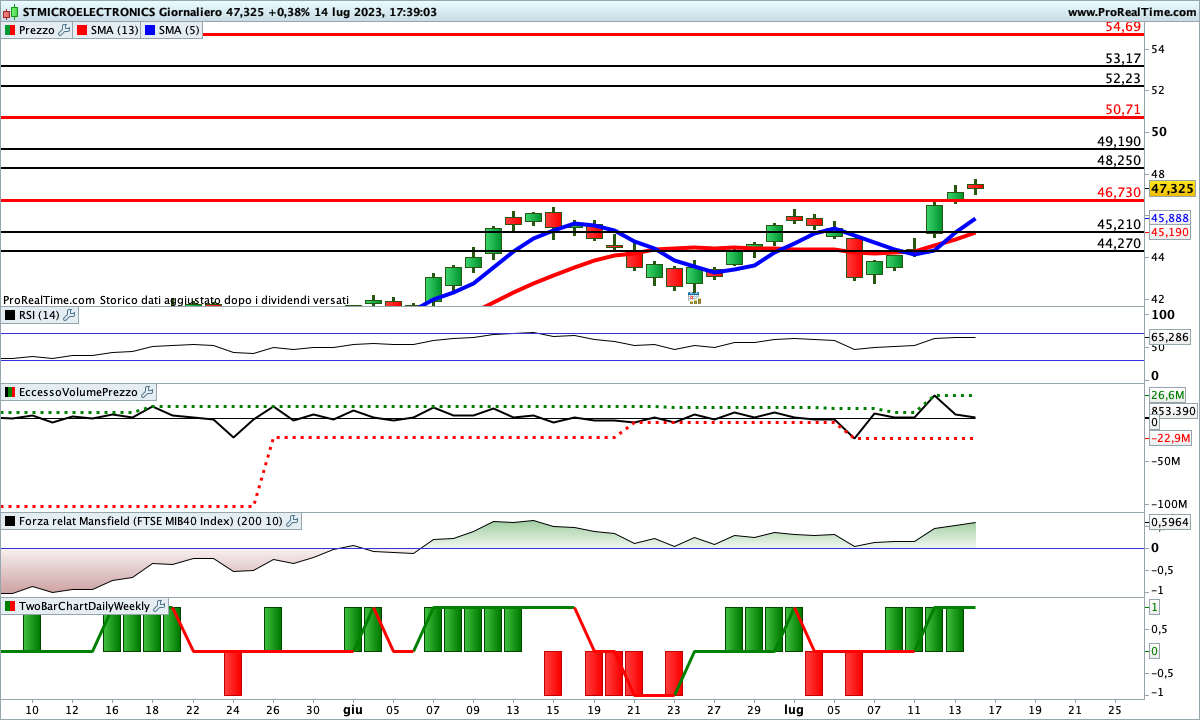The width and height of the screenshot is (1200, 720).
Task: Click the blue 45,888 SMA value
Action: 1169,218
